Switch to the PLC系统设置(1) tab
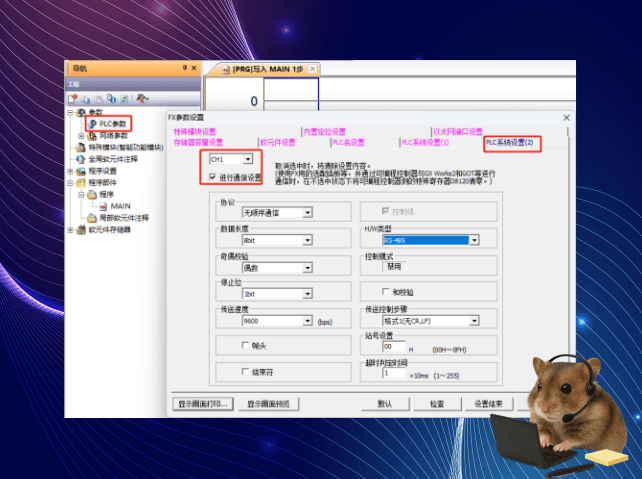Viewport: 642px width, 479px height. click(x=425, y=142)
